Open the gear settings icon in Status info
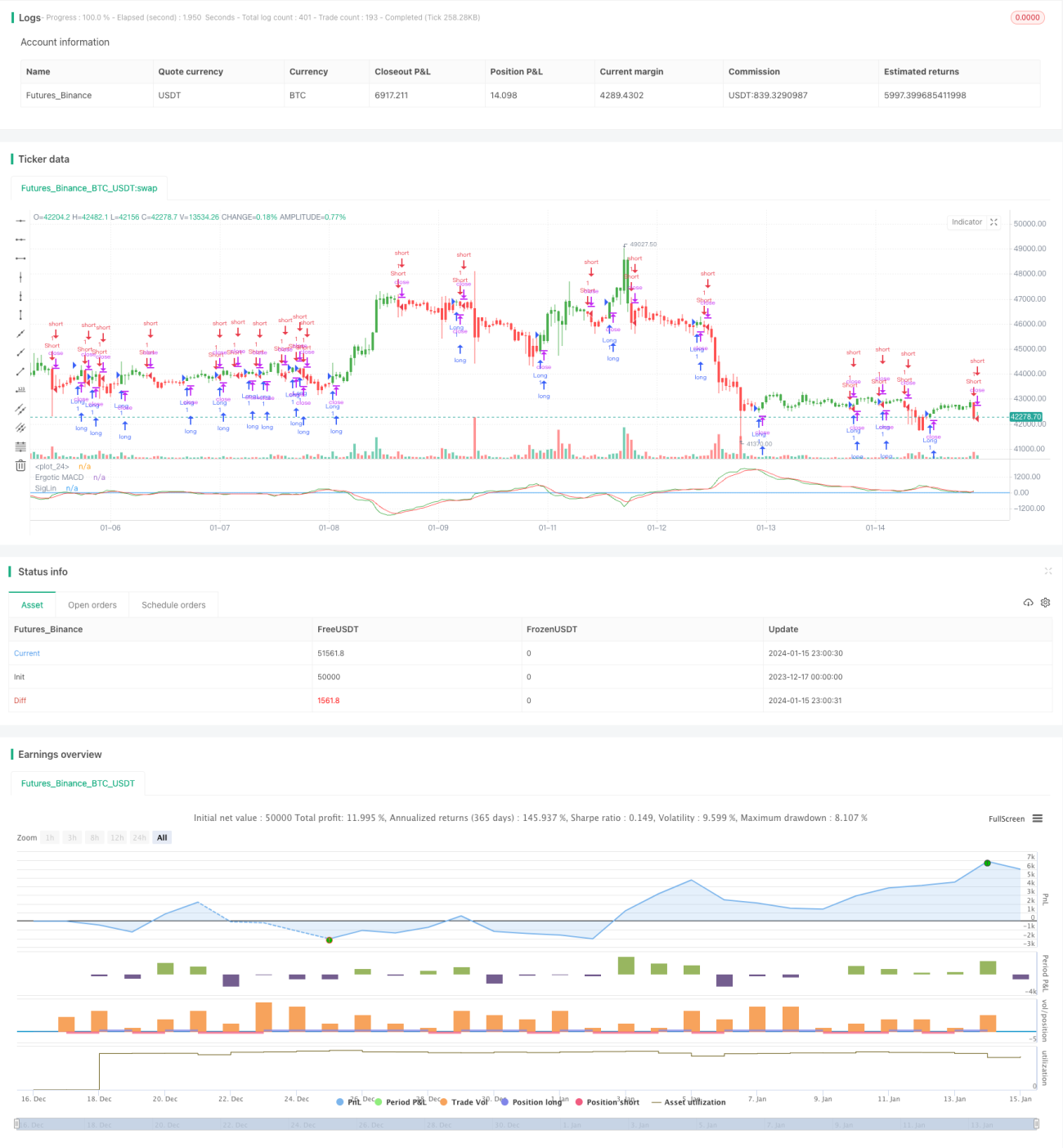This screenshot has width=1063, height=1148. 1045,603
